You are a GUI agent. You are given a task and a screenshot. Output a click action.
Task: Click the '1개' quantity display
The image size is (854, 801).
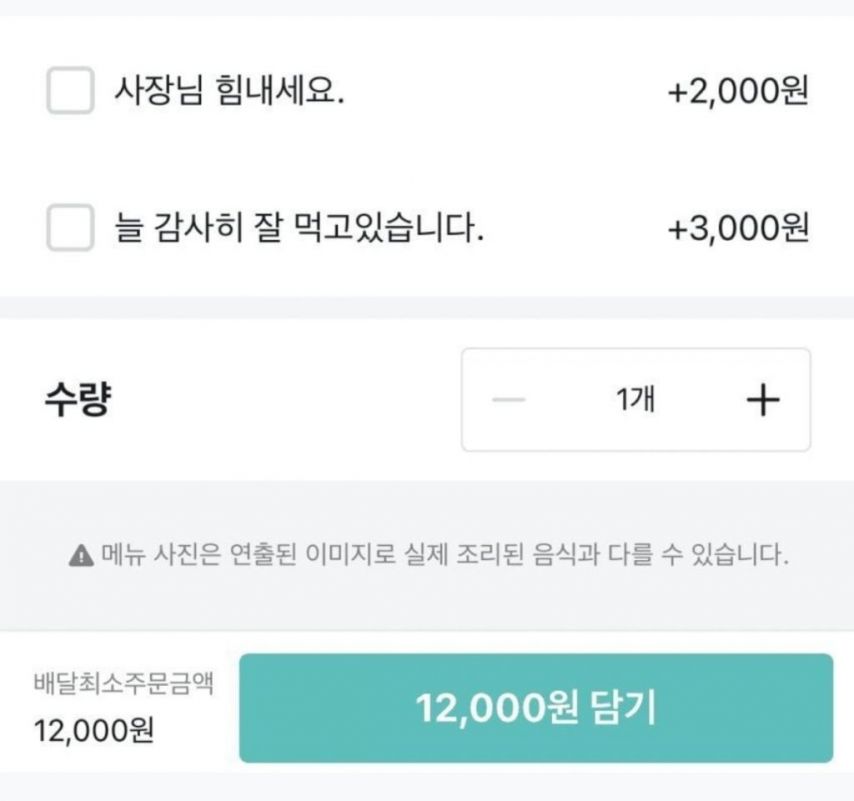636,399
